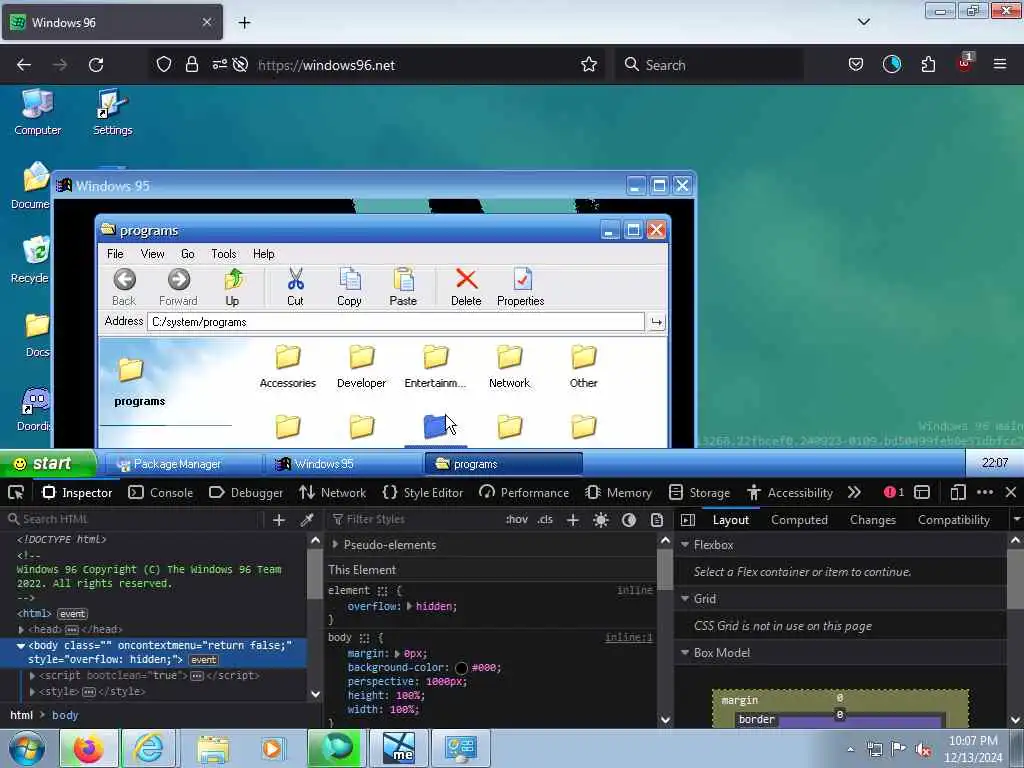This screenshot has height=768, width=1024.
Task: Open the Firefox hamburger menu
Action: 1000,65
